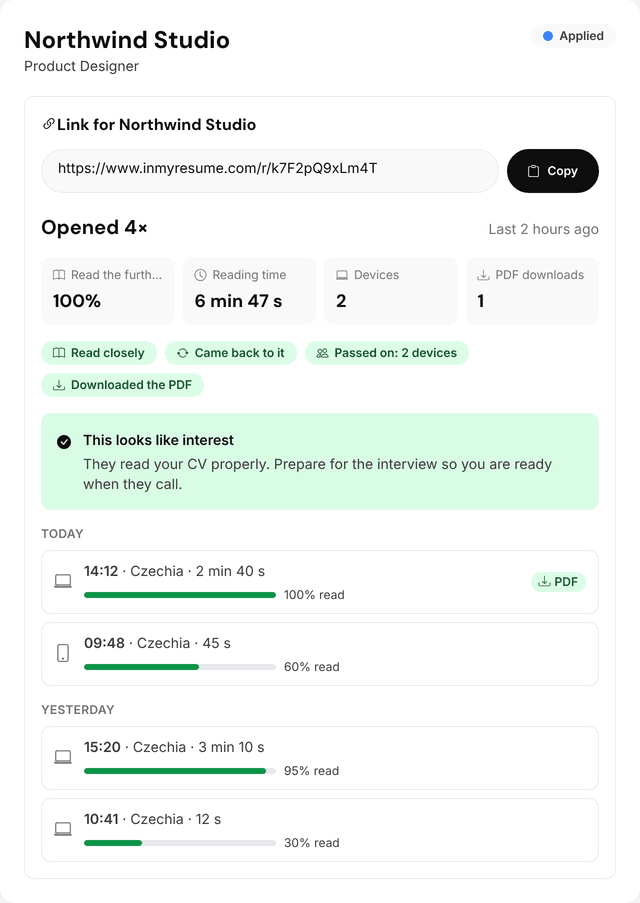
Task: Click the laptop icon next to Devices
Action: [342, 275]
